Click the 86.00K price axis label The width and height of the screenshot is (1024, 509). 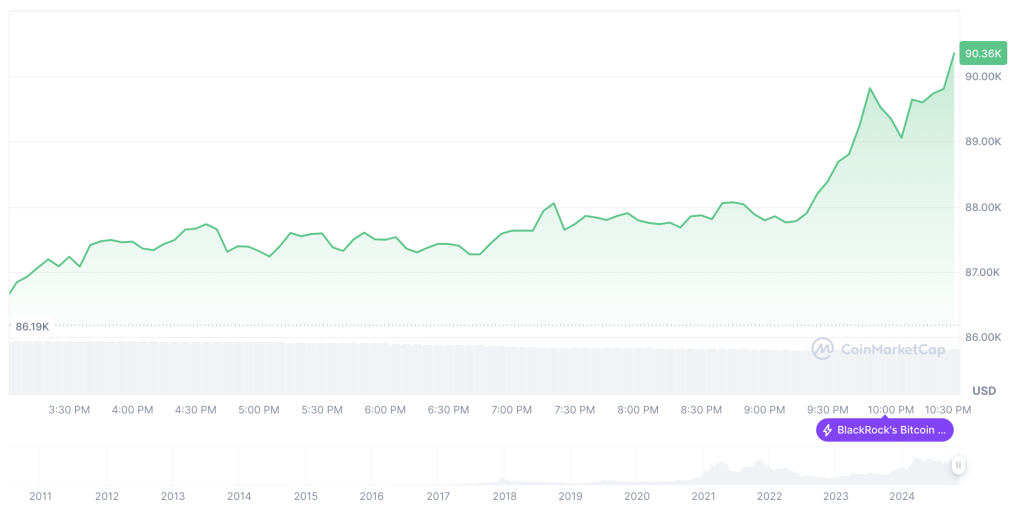click(985, 338)
